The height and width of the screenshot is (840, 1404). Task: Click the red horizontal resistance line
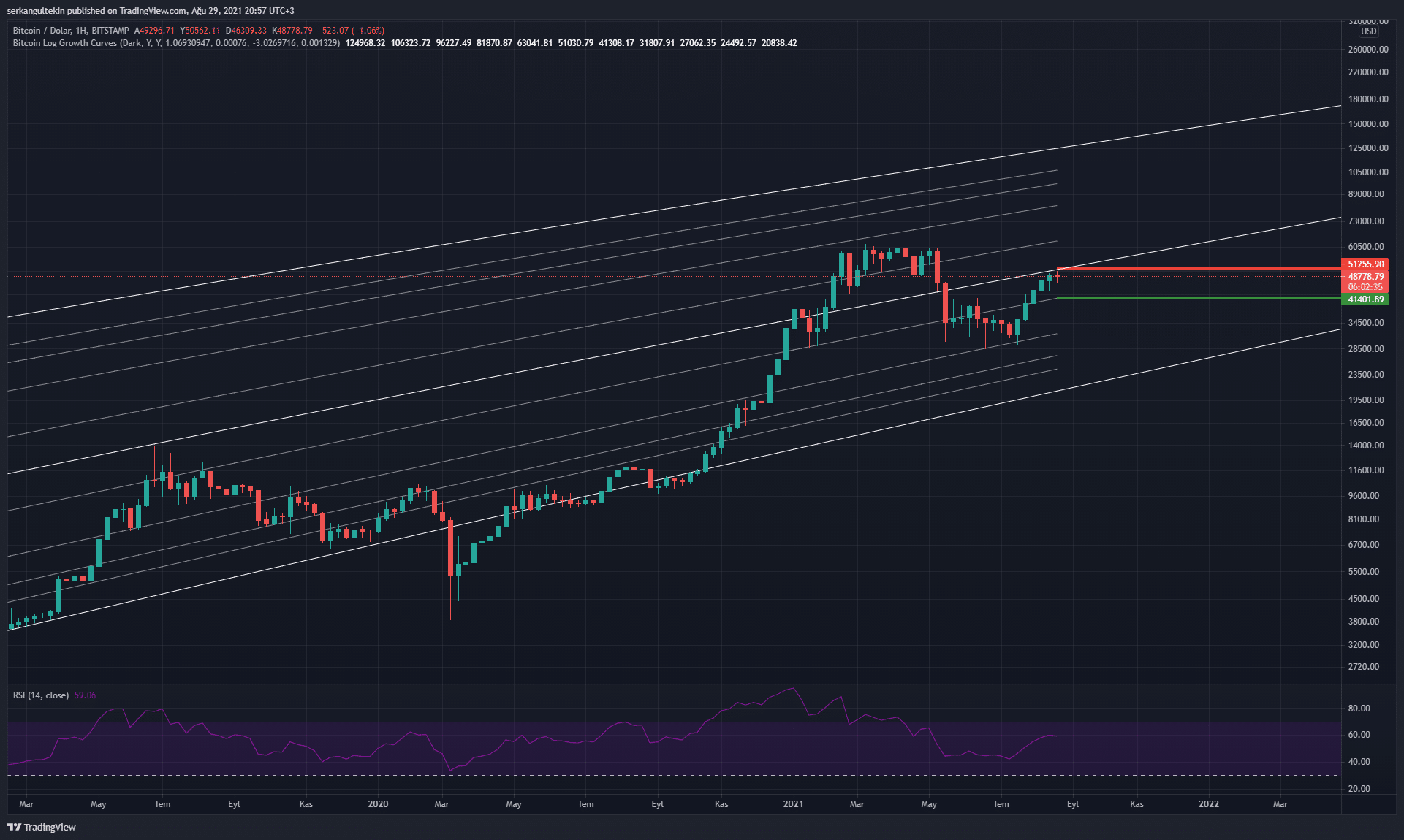coord(1199,270)
